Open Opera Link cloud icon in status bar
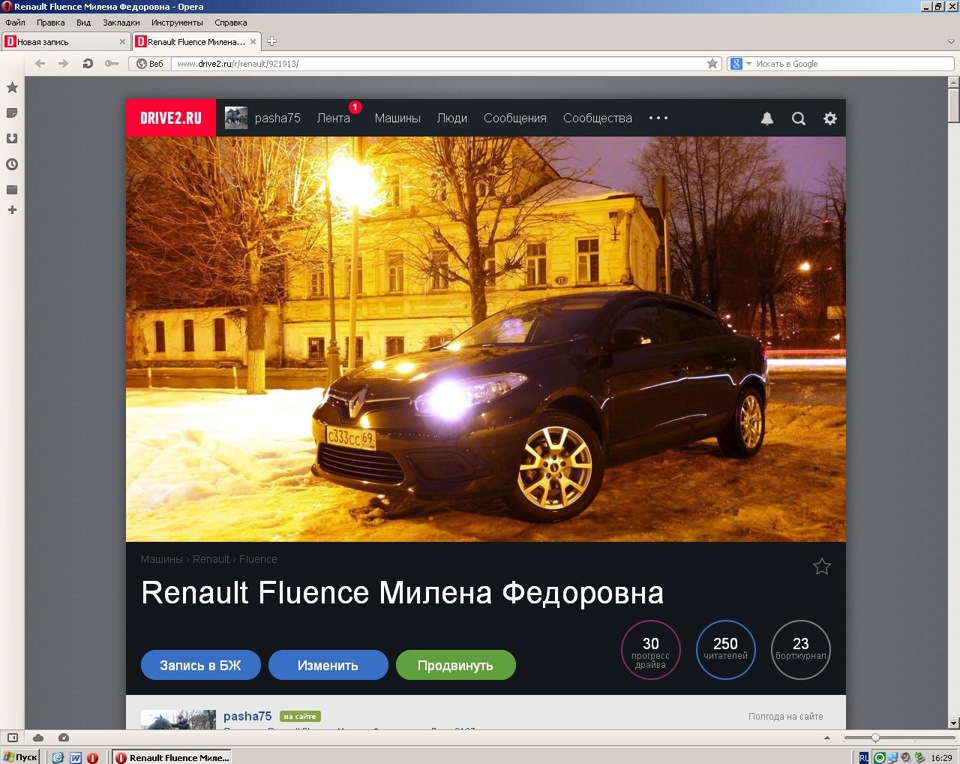Viewport: 960px width, 764px height. [38, 738]
